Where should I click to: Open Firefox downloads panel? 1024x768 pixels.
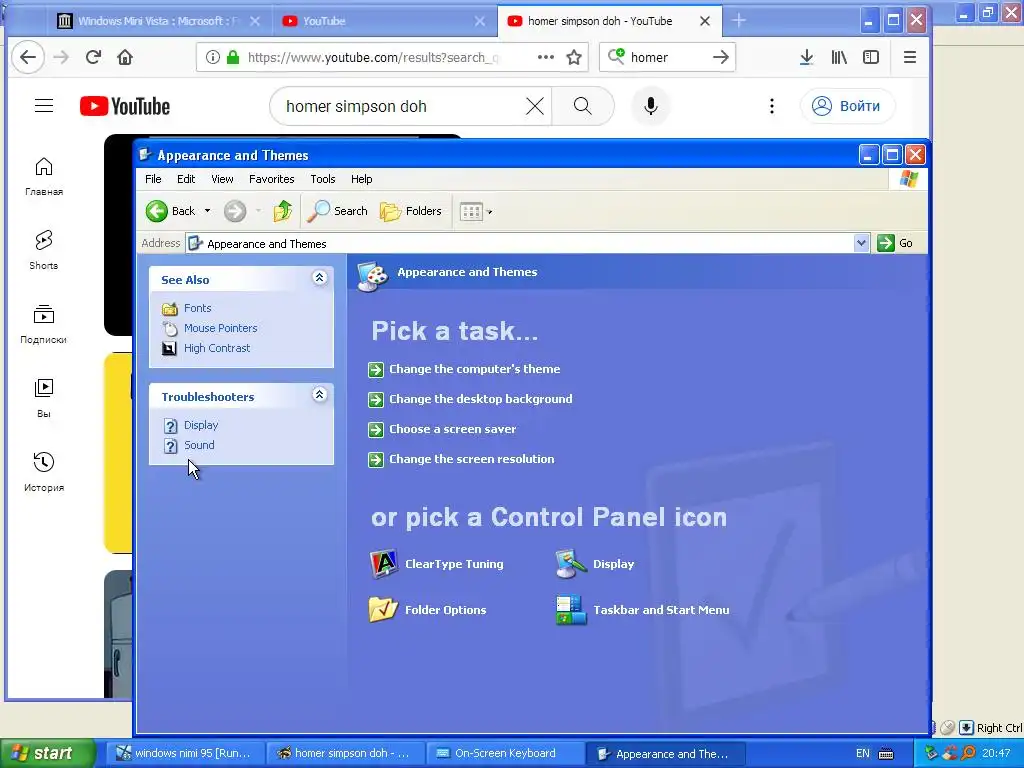pyautogui.click(x=807, y=57)
